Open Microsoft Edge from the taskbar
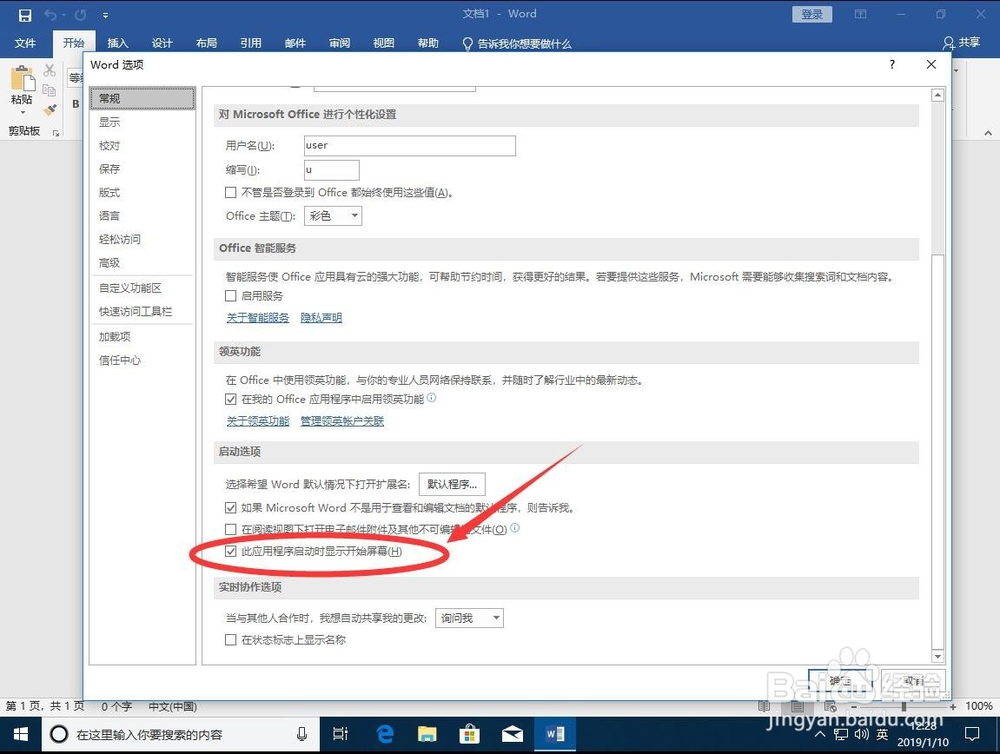This screenshot has height=754, width=1000. pyautogui.click(x=384, y=734)
